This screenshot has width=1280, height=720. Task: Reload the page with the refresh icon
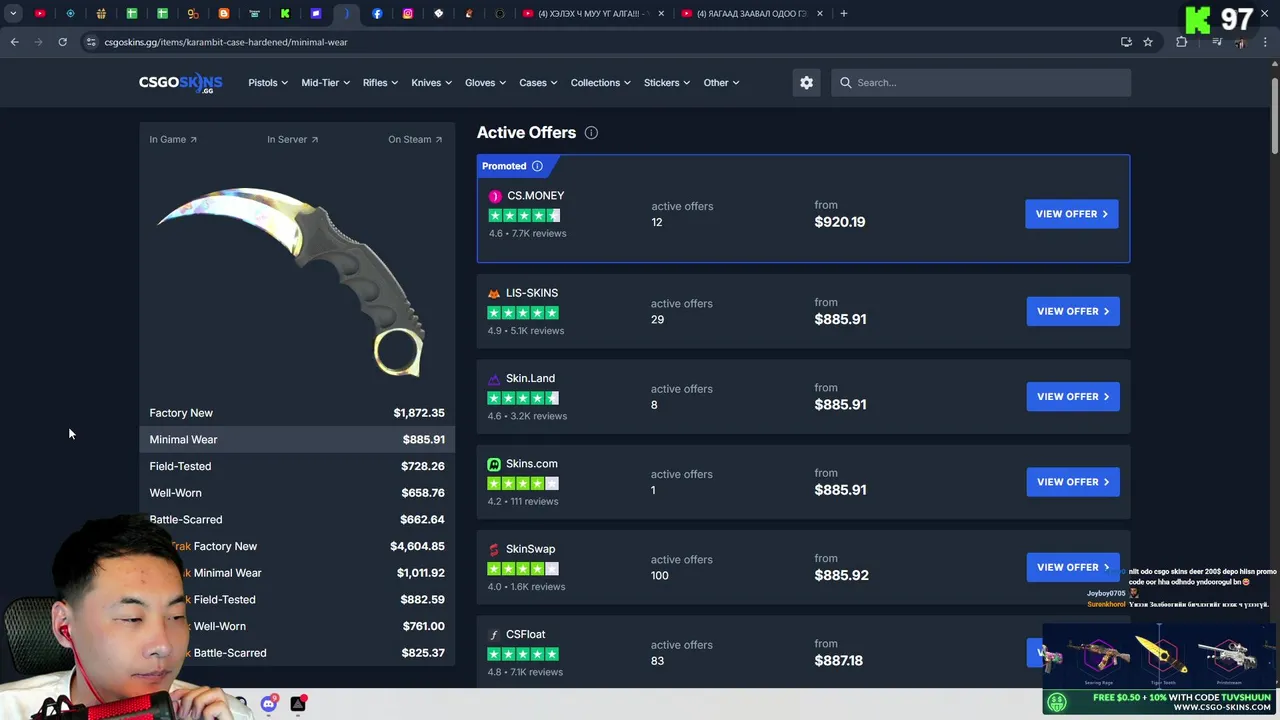pyautogui.click(x=62, y=42)
